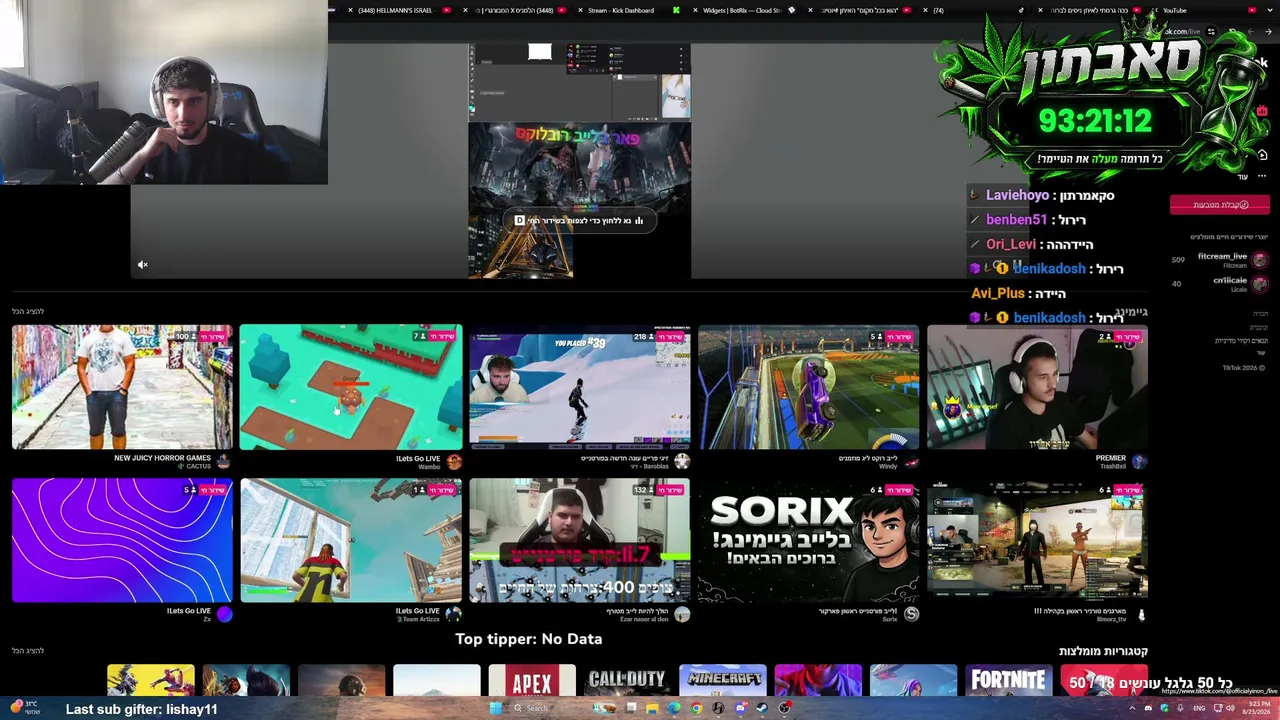The width and height of the screenshot is (1280, 720).
Task: Click 'NEW JUICY HORROR GAMES' stream title
Action: [x=163, y=458]
